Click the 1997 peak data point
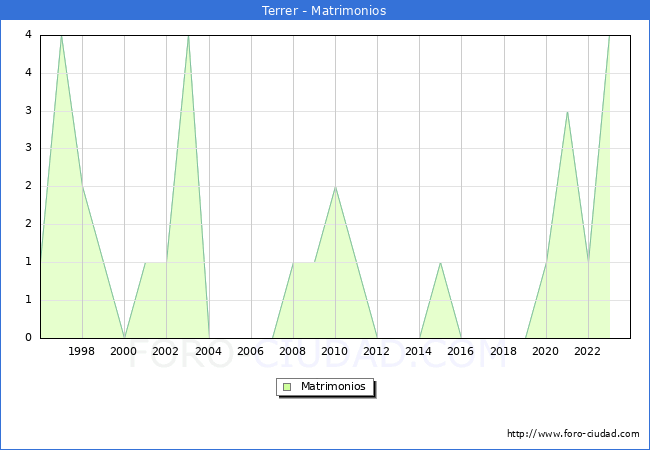Viewport: 650px width, 450px height. [x=61, y=36]
